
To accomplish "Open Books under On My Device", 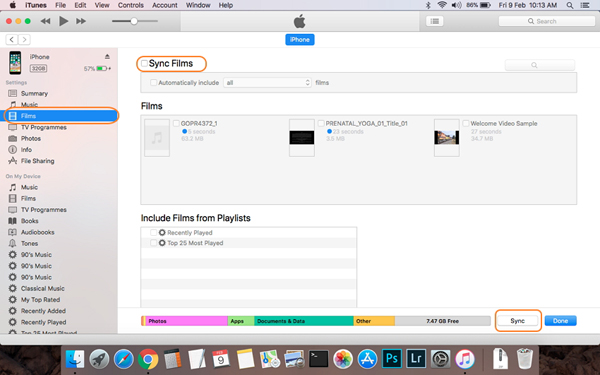I will tap(29, 221).
